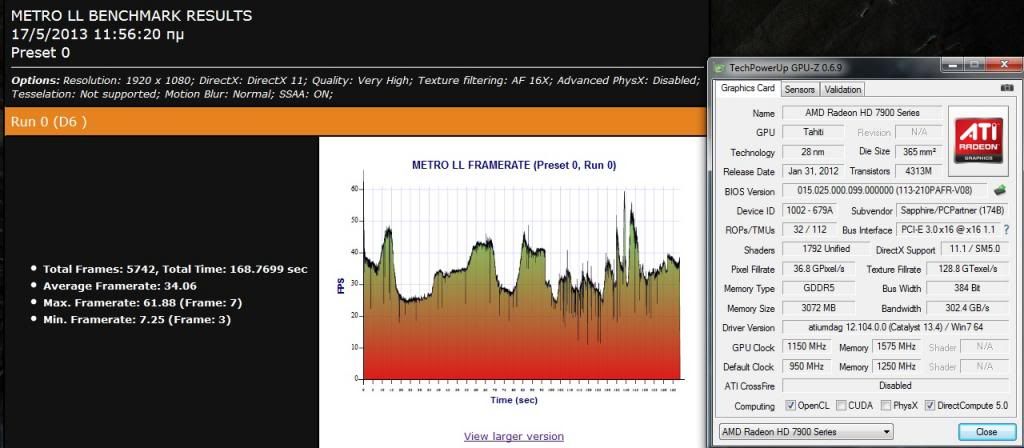Click the default Memory value 1250 MHz
Image resolution: width=1024 pixels, height=448 pixels.
[x=896, y=366]
